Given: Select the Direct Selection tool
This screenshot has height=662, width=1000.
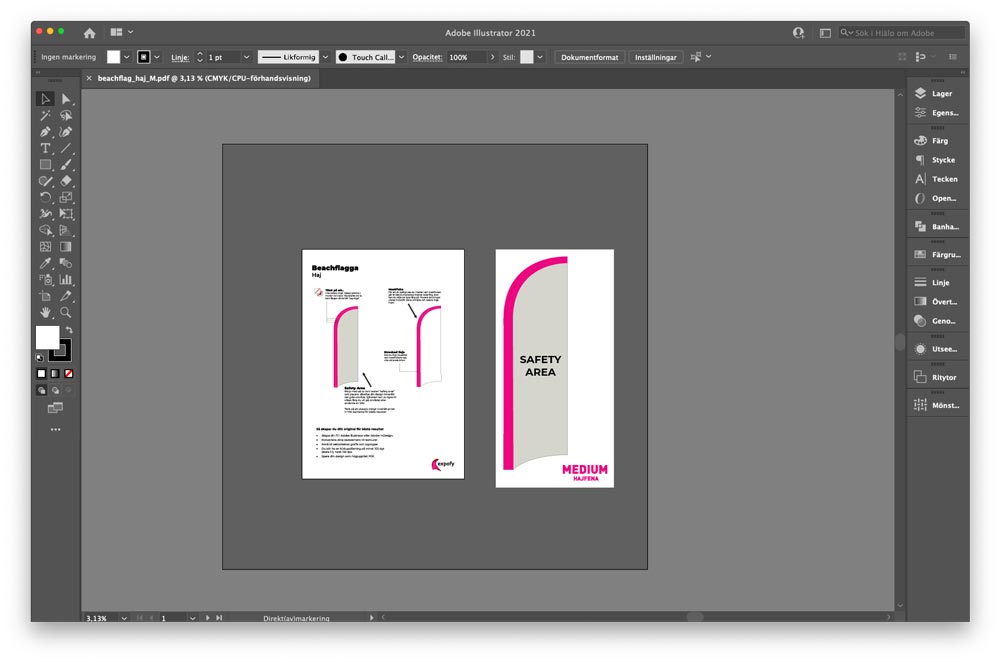Looking at the screenshot, I should tap(66, 99).
